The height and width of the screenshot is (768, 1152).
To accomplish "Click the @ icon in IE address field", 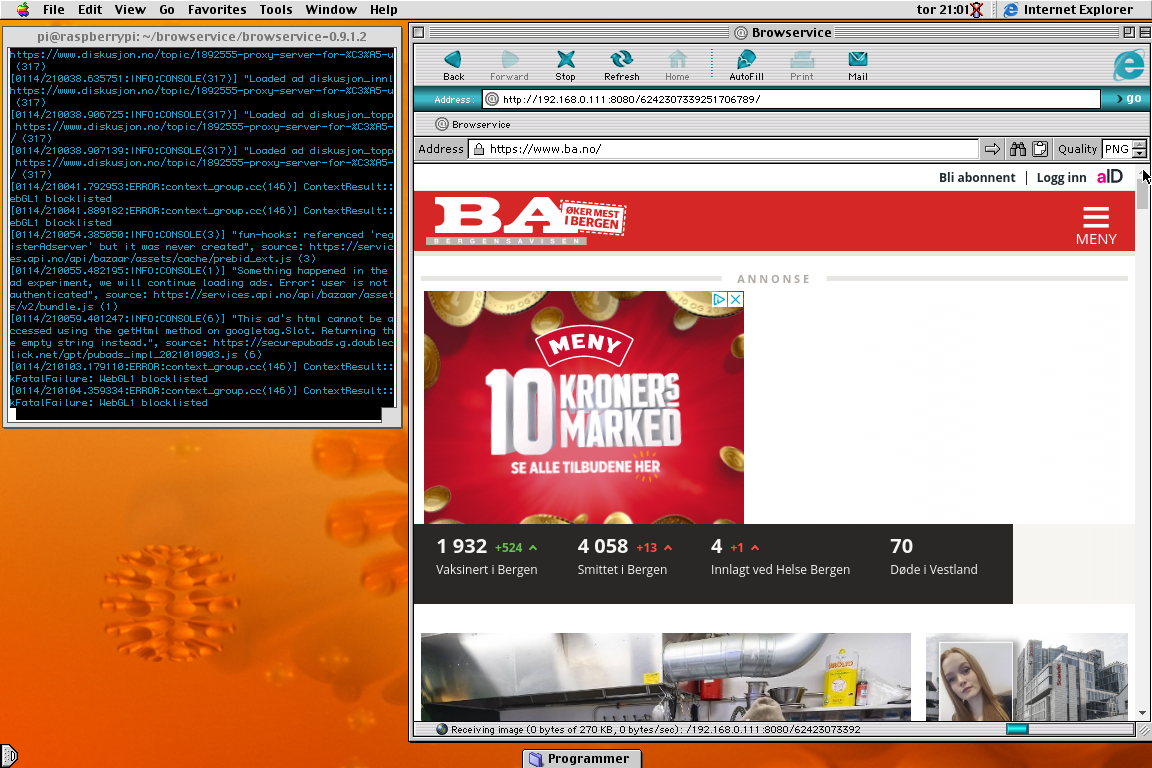I will (x=492, y=99).
